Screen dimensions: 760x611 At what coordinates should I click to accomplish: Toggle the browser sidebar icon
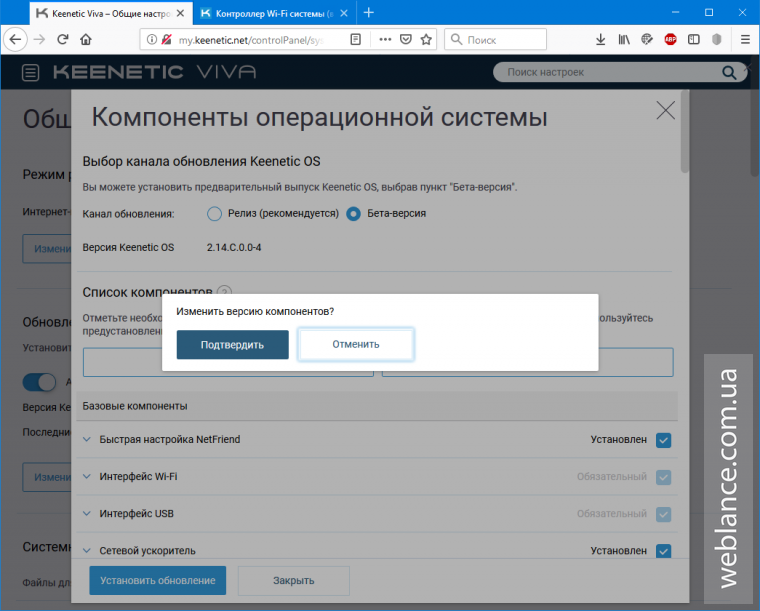[x=694, y=39]
